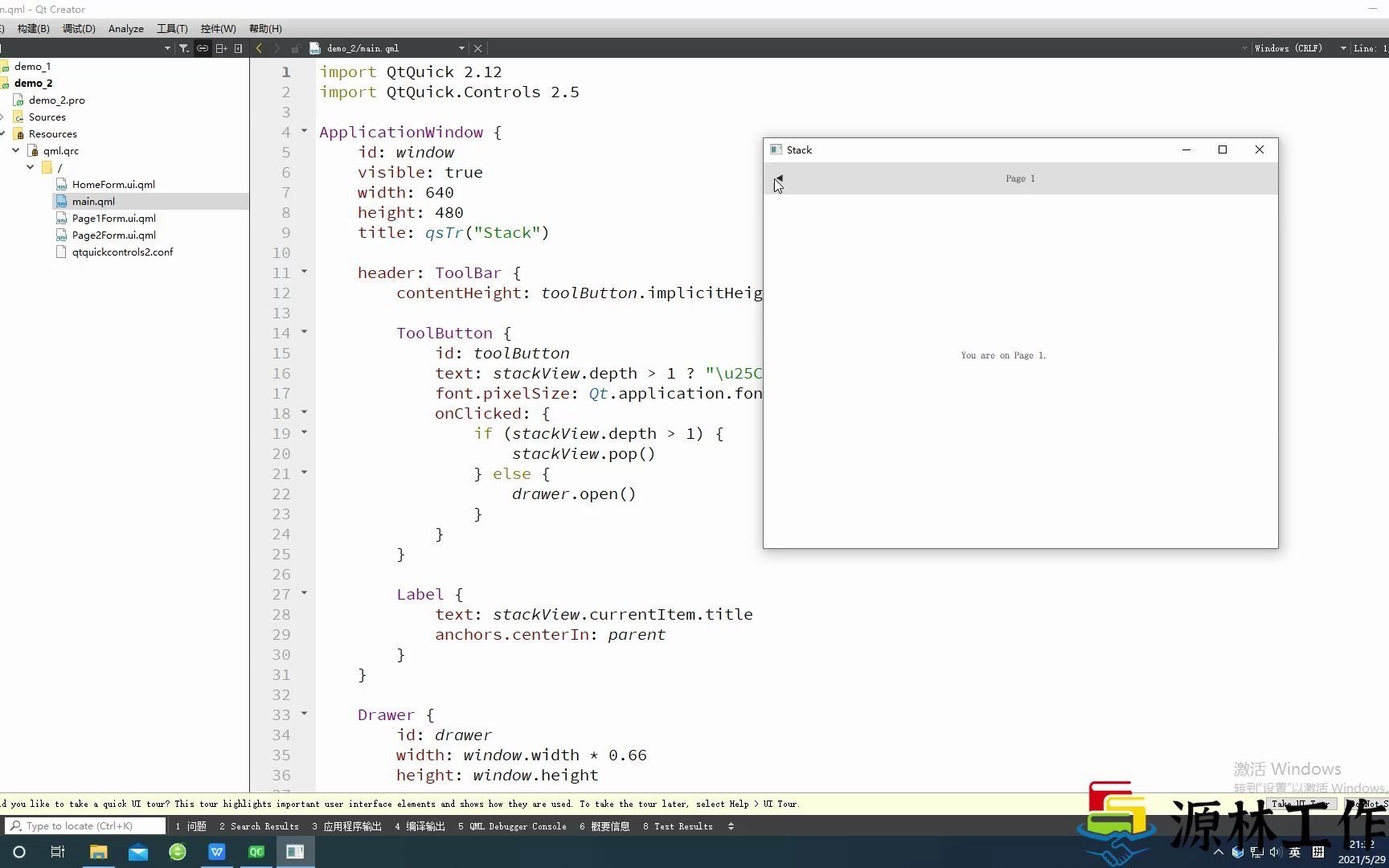Click the Stack window title icon
The width and height of the screenshot is (1389, 868).
tap(776, 149)
